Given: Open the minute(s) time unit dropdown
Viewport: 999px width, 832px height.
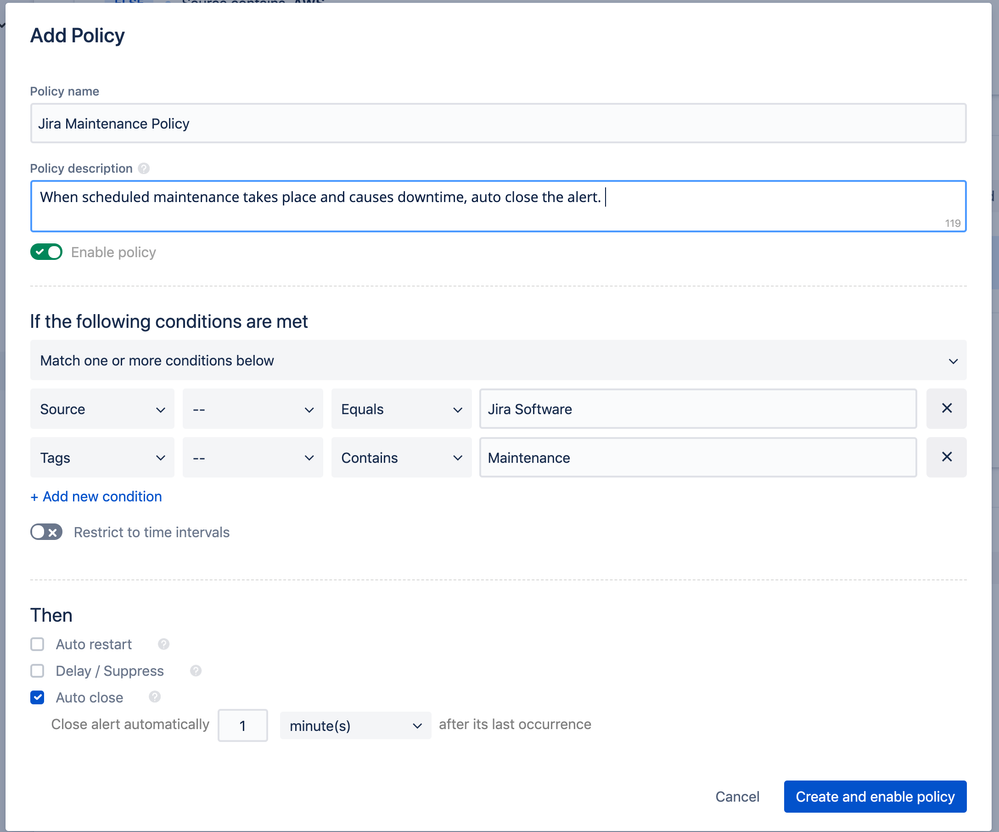Looking at the screenshot, I should point(355,726).
